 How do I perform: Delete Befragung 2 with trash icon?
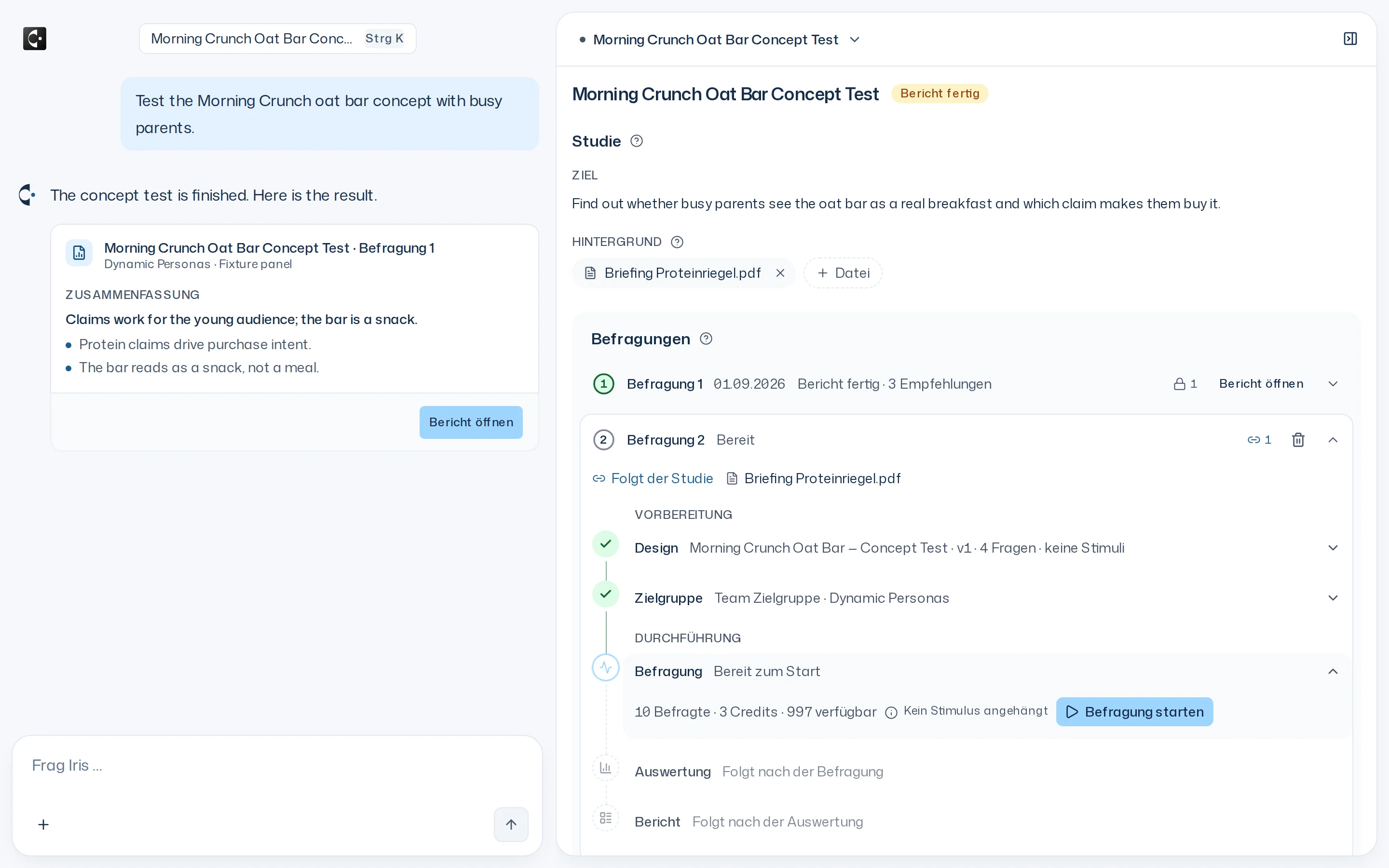(1298, 440)
